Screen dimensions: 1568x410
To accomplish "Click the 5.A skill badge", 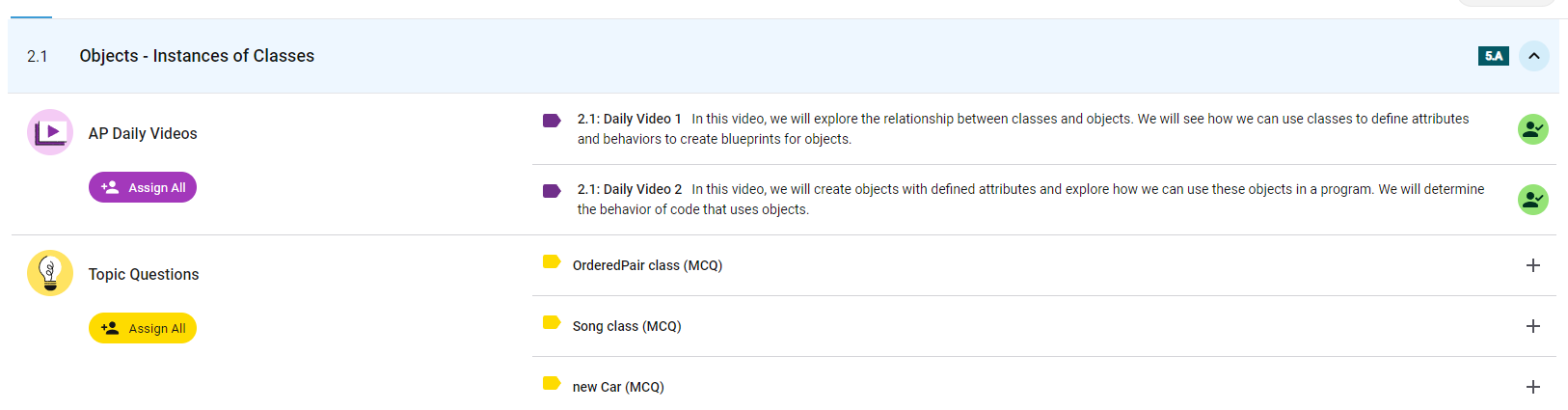I will 1493,56.
